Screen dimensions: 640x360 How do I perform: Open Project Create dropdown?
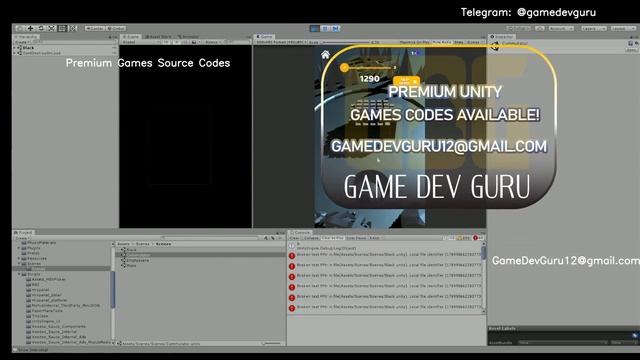pos(22,238)
